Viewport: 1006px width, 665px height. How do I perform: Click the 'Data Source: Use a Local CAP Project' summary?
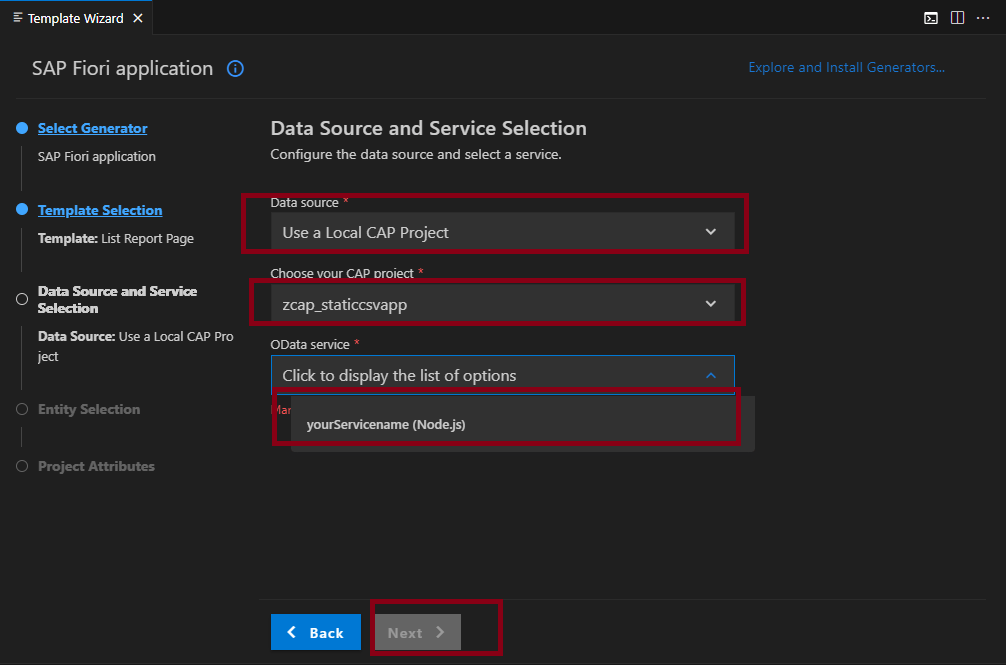click(135, 346)
